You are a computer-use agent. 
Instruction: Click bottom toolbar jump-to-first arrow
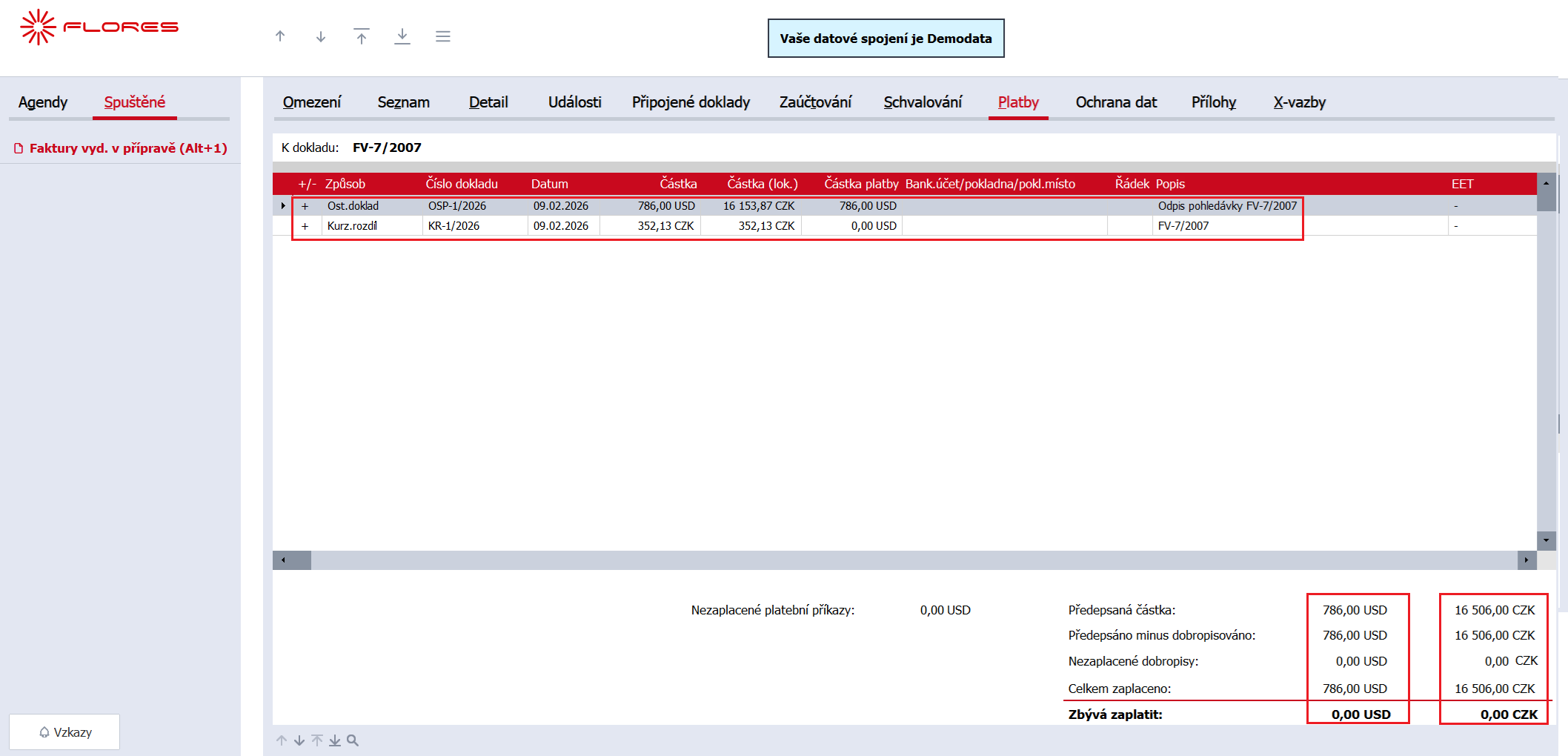tap(317, 740)
